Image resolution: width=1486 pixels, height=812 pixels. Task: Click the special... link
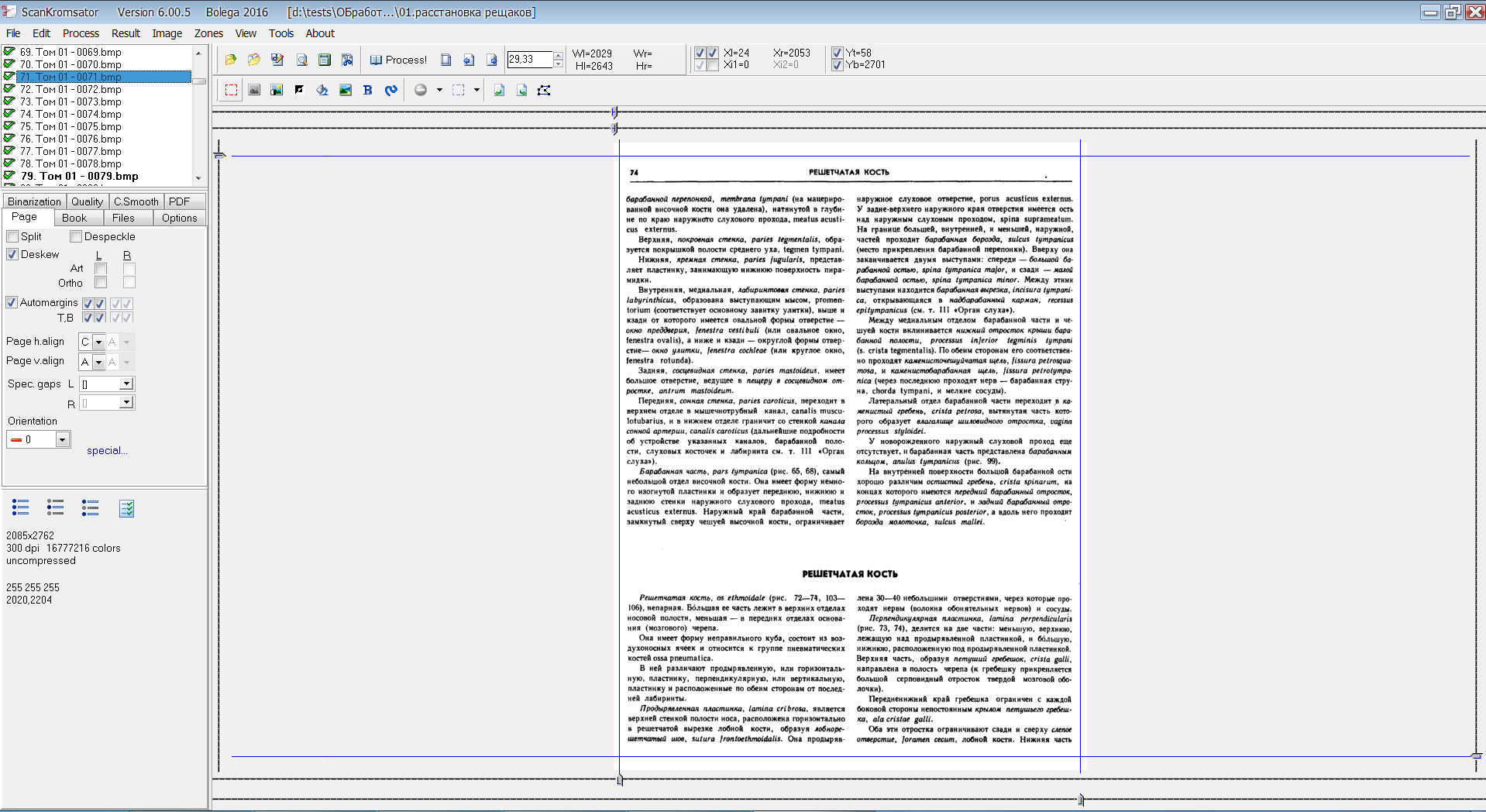pos(107,450)
